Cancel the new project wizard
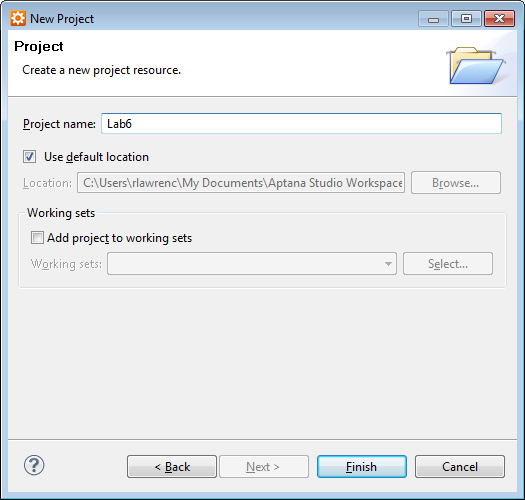 click(460, 466)
